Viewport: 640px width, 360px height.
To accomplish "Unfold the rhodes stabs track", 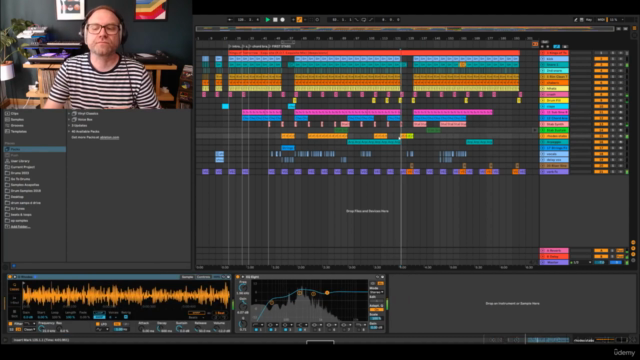I will point(542,136).
